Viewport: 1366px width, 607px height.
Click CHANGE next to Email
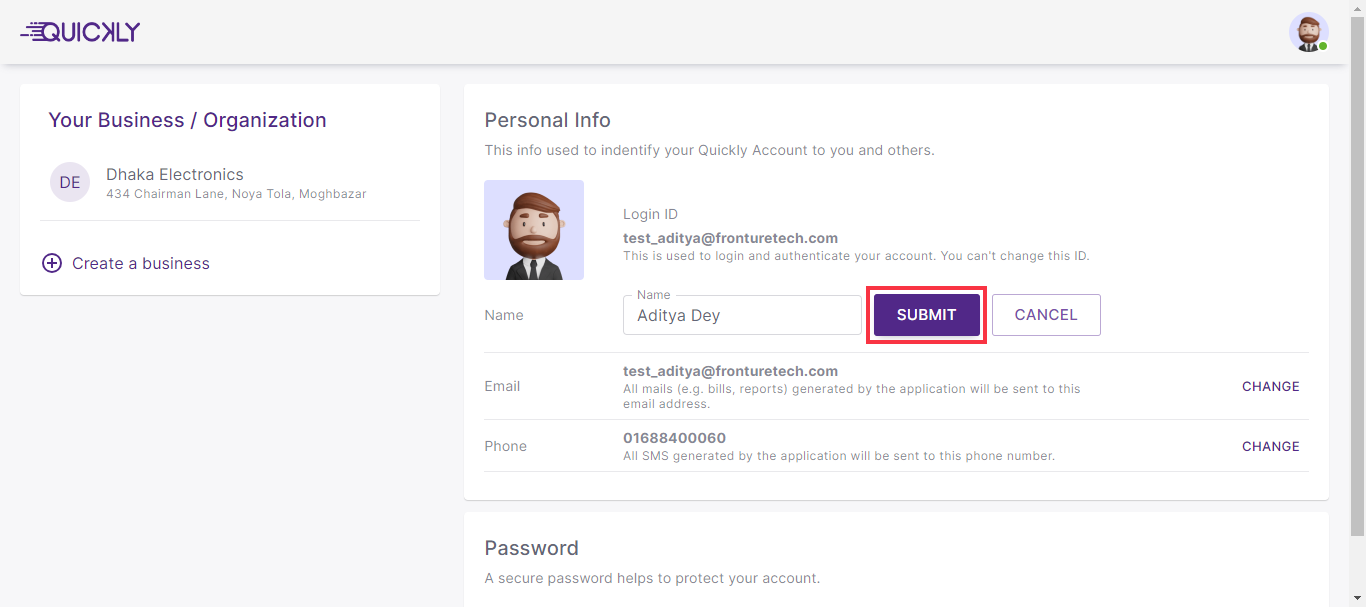pos(1270,386)
